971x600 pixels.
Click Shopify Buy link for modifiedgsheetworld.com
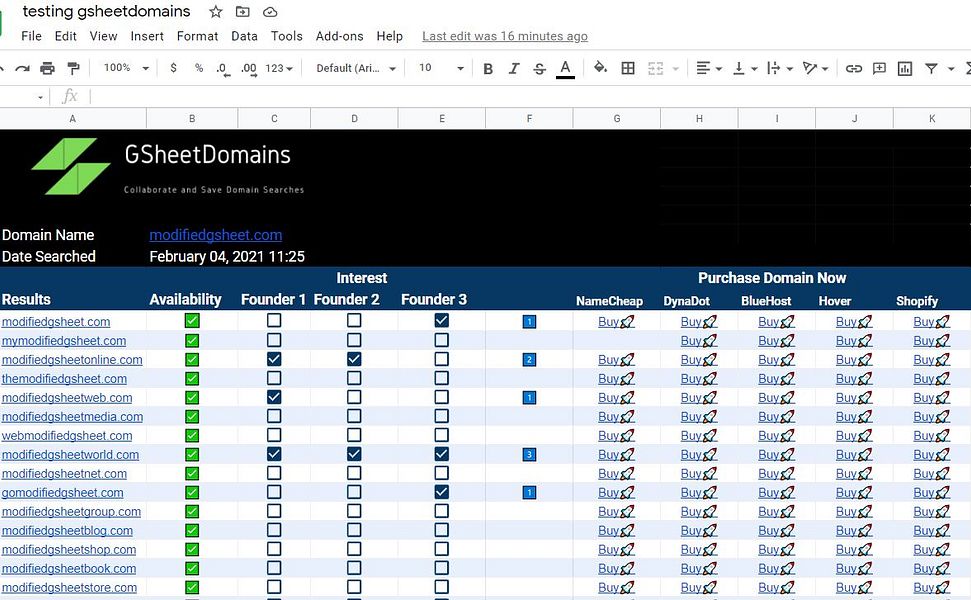(931, 454)
